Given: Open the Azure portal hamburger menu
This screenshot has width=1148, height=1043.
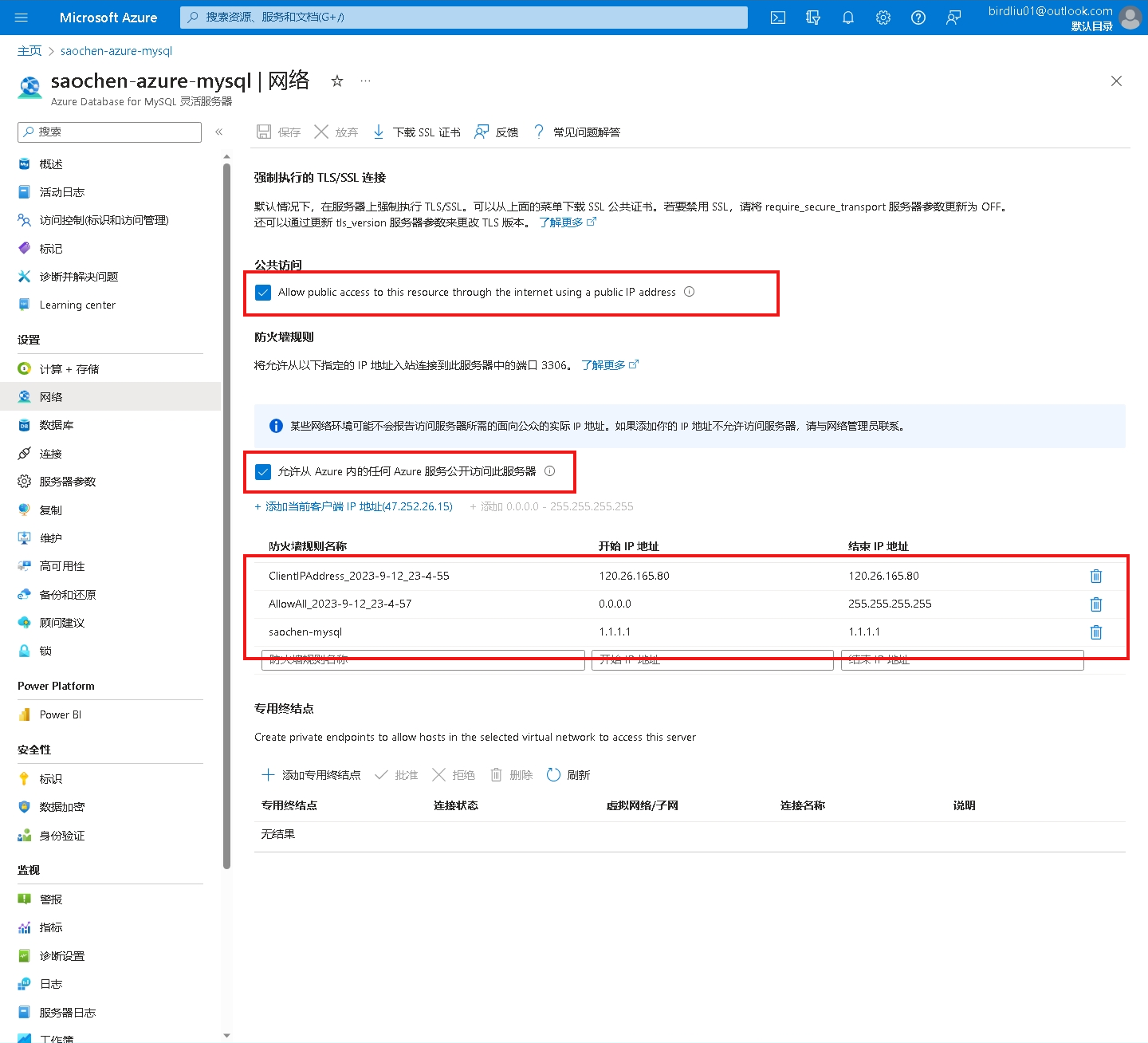Looking at the screenshot, I should click(22, 18).
